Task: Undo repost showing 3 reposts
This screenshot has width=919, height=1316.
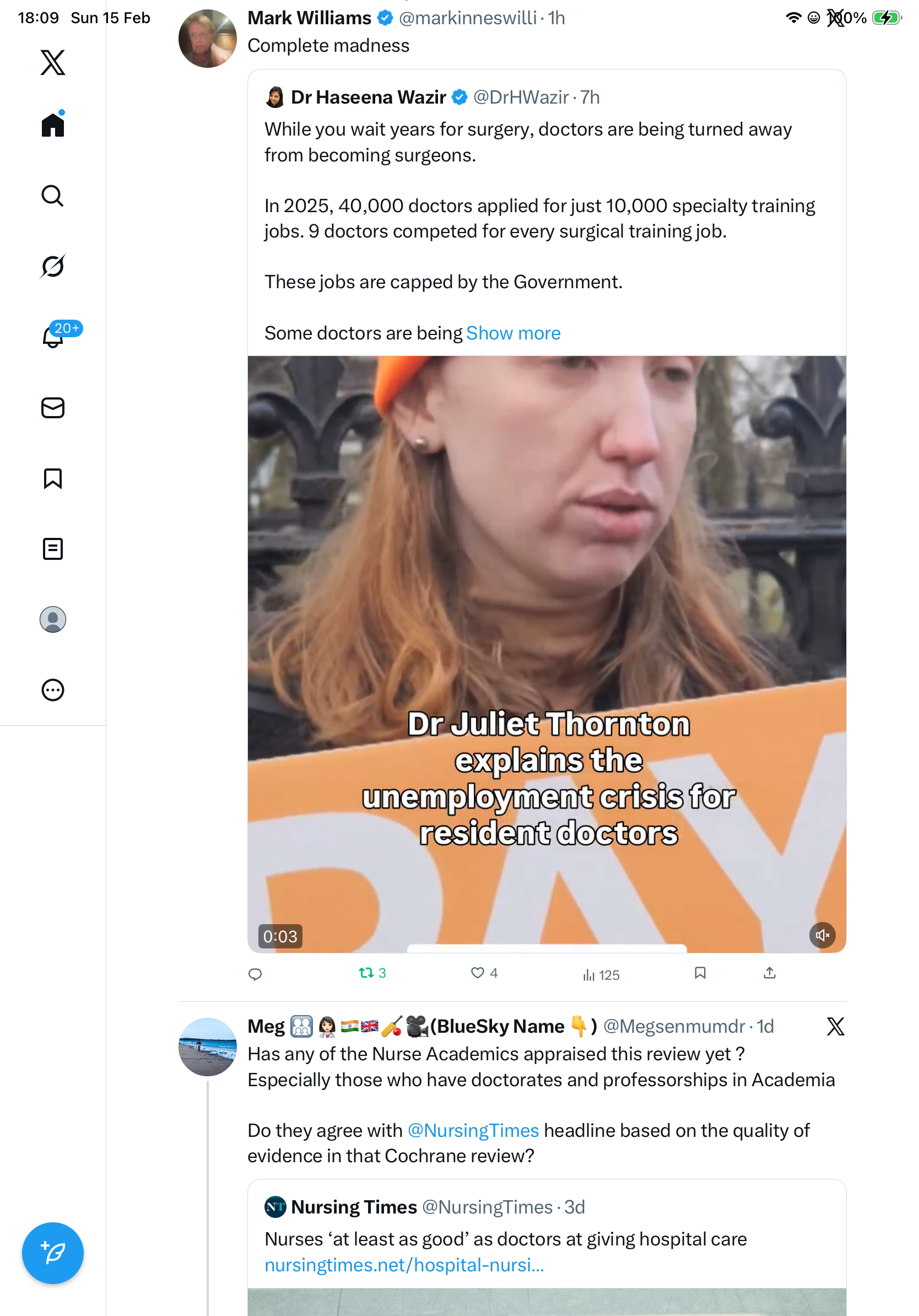Action: tap(372, 973)
